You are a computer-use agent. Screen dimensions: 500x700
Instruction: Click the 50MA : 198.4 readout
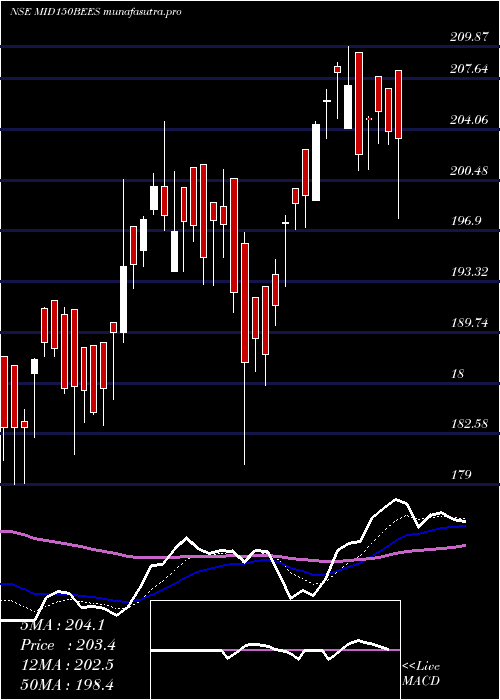[67, 684]
